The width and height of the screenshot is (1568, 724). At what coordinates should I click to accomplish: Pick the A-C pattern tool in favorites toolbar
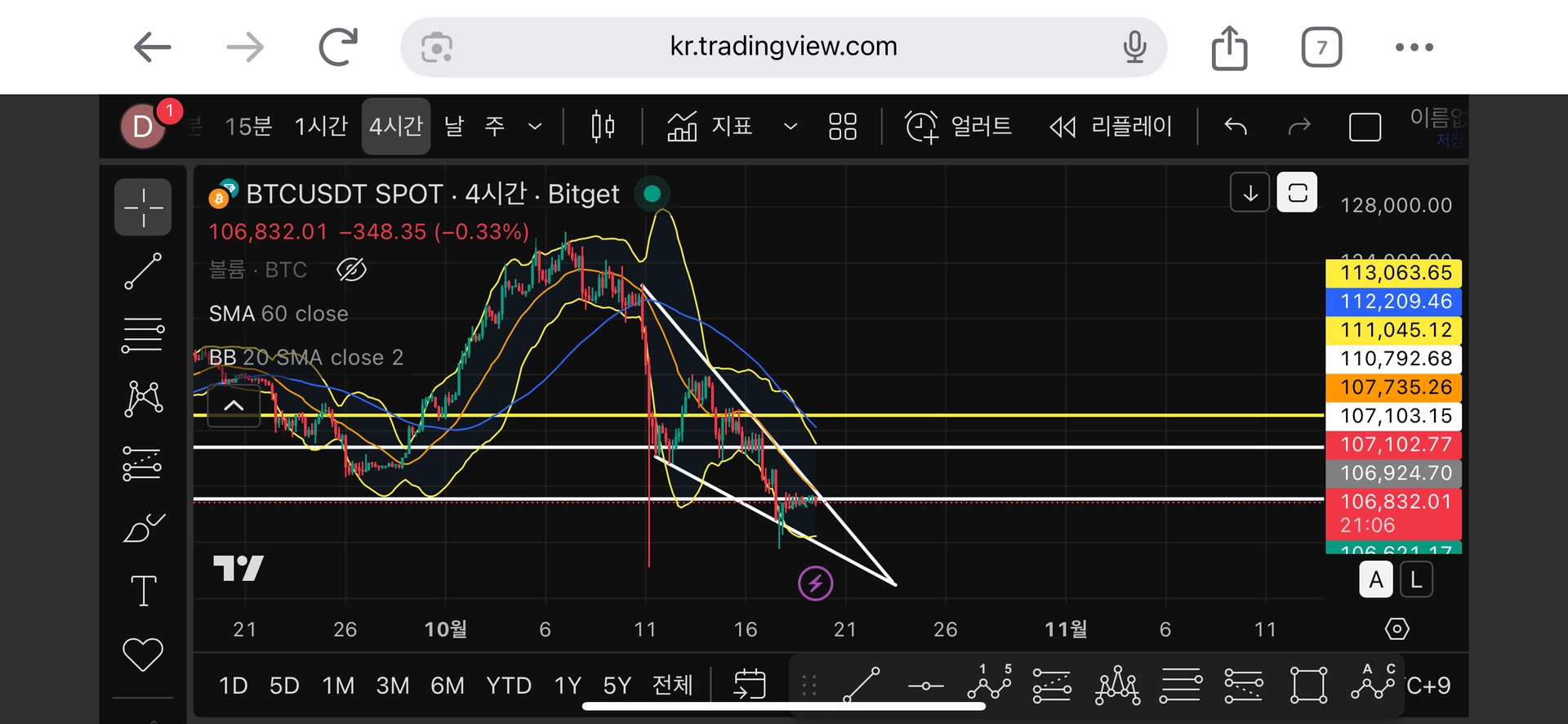1374,682
